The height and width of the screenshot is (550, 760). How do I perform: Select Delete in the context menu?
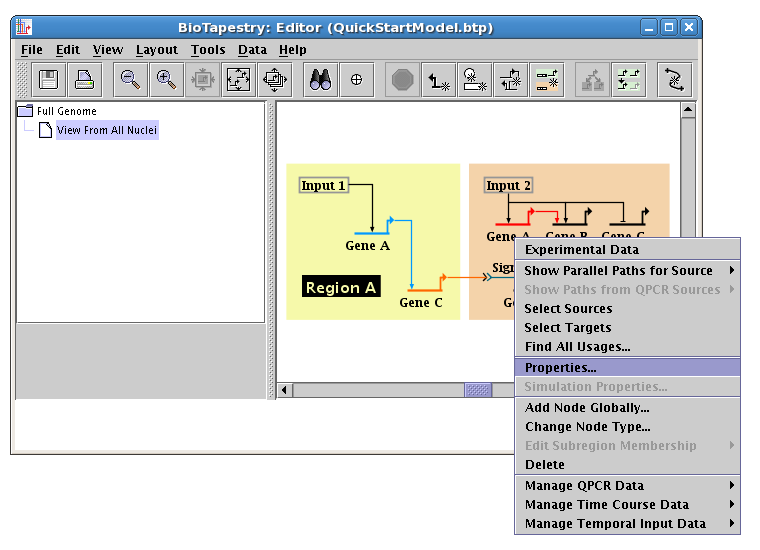click(545, 465)
